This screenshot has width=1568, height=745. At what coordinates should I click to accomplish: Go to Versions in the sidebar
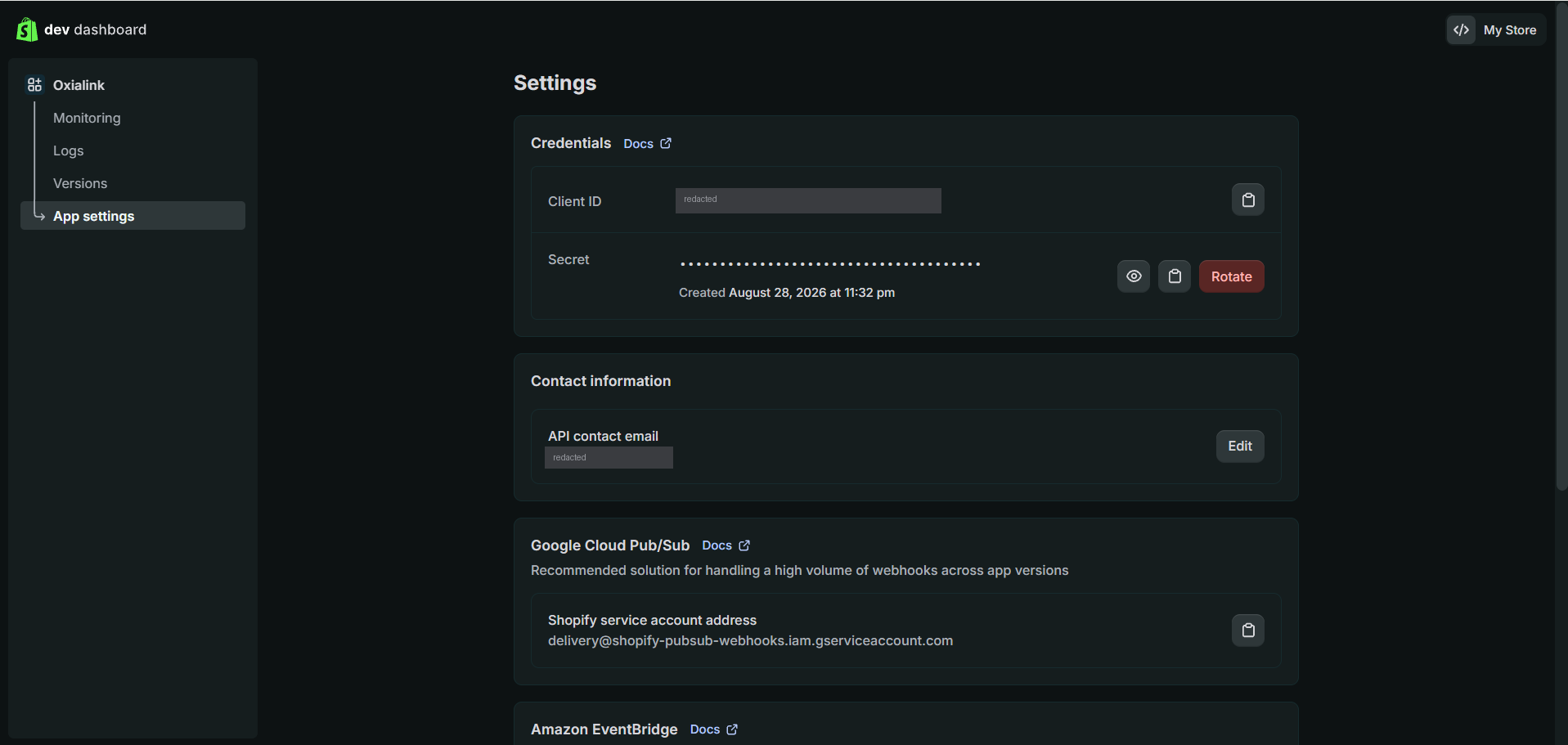click(x=80, y=183)
